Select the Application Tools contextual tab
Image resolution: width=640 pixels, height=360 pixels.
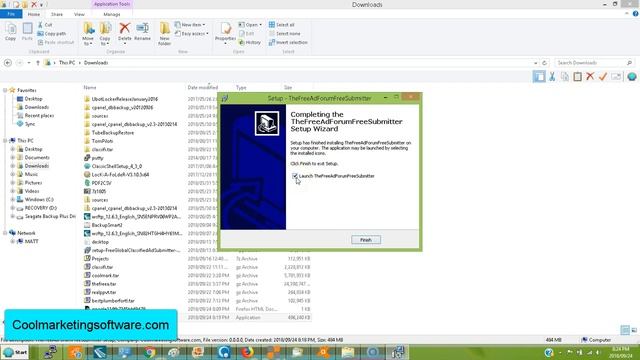(112, 4)
